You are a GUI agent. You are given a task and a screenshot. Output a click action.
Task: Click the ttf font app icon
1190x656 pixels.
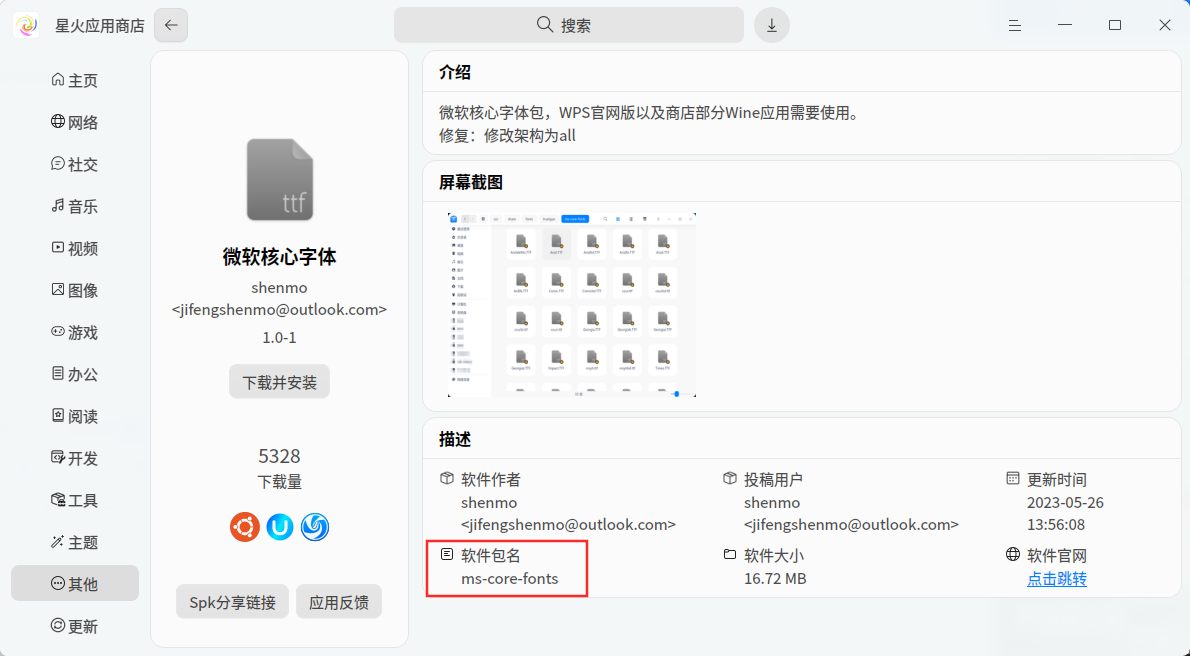(x=279, y=180)
